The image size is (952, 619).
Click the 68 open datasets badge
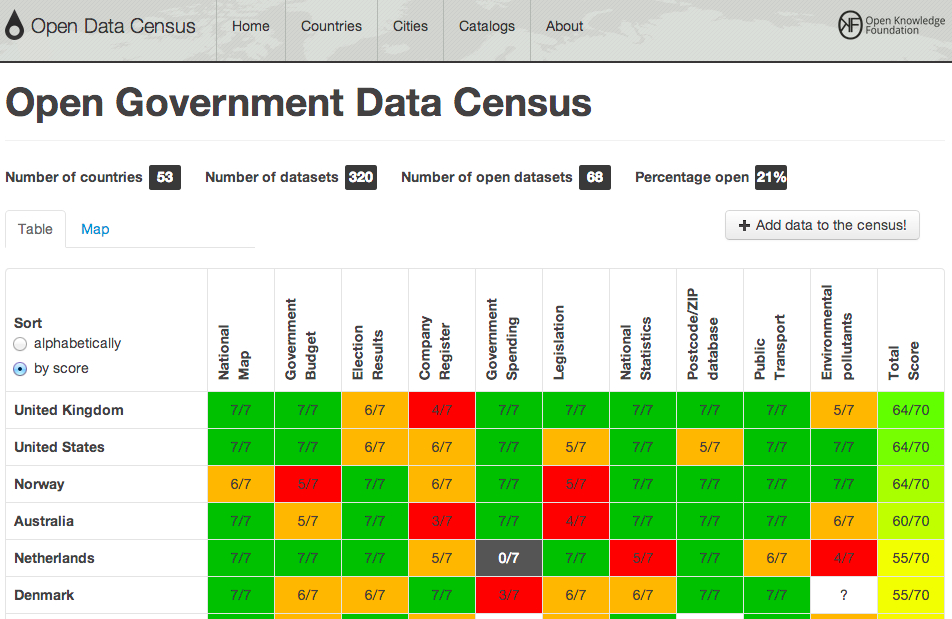point(595,177)
